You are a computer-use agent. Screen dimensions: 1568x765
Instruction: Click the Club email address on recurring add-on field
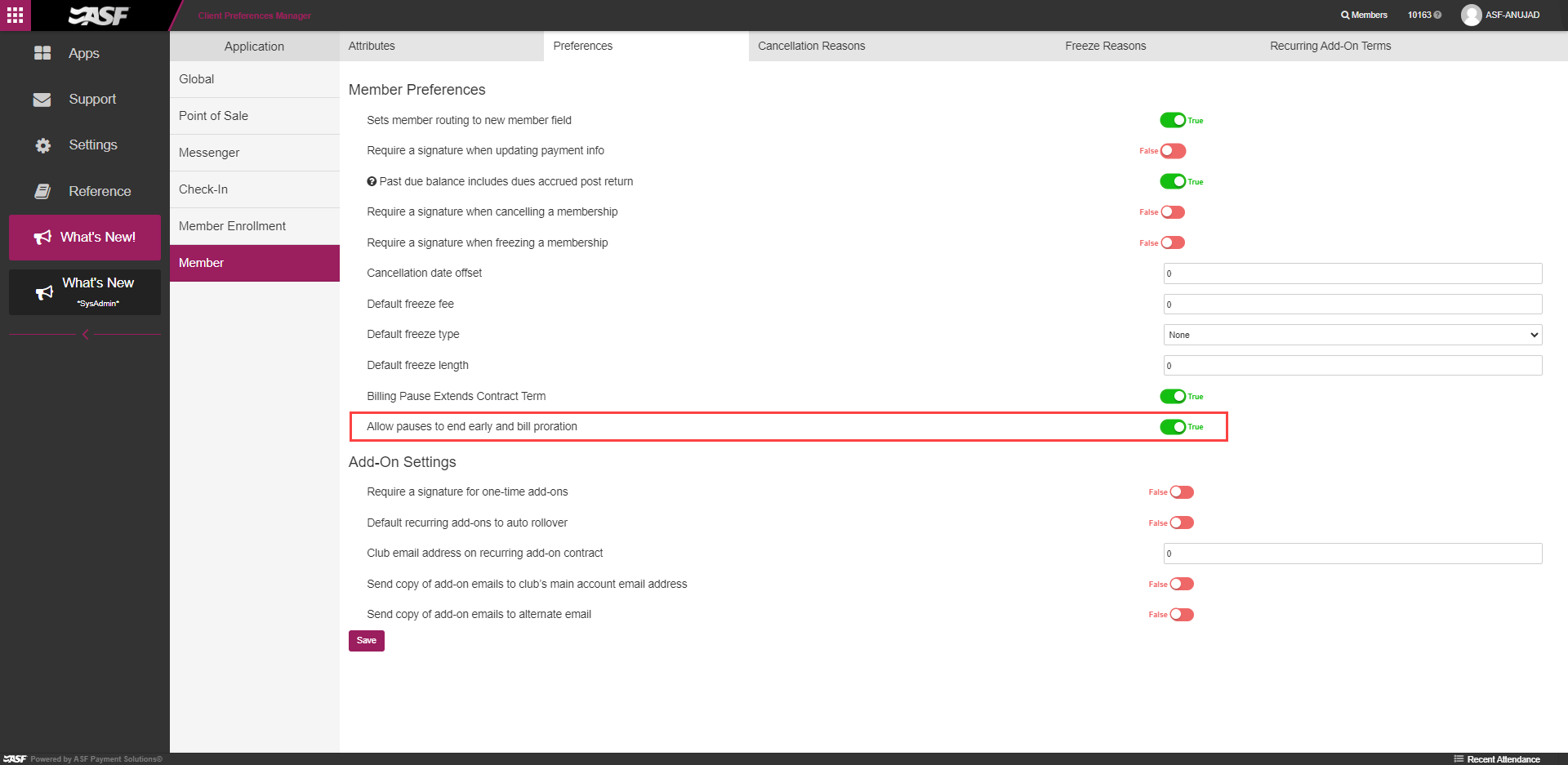1352,554
